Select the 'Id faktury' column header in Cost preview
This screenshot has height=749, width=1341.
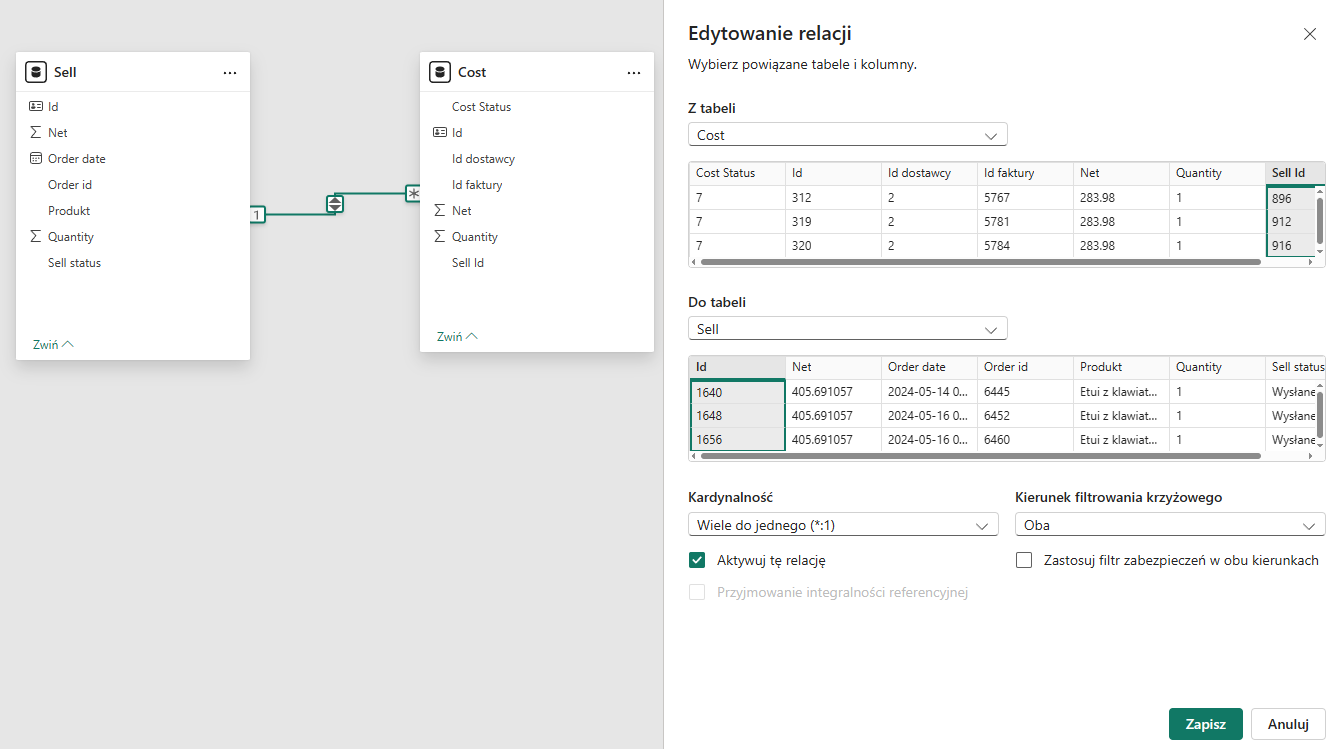[x=1025, y=173]
